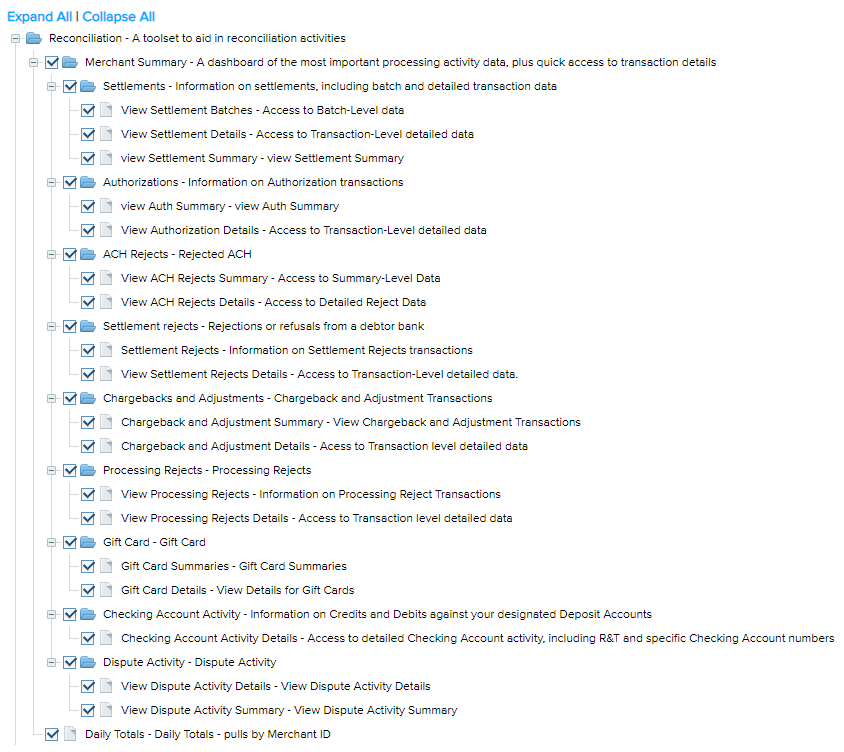This screenshot has width=844, height=752.
Task: Click the Gift Card folder icon
Action: (x=88, y=542)
